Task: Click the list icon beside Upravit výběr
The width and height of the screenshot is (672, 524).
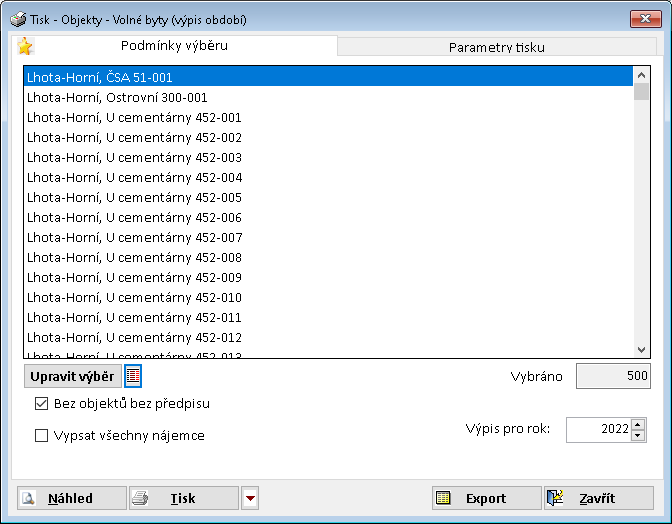Action: [133, 376]
